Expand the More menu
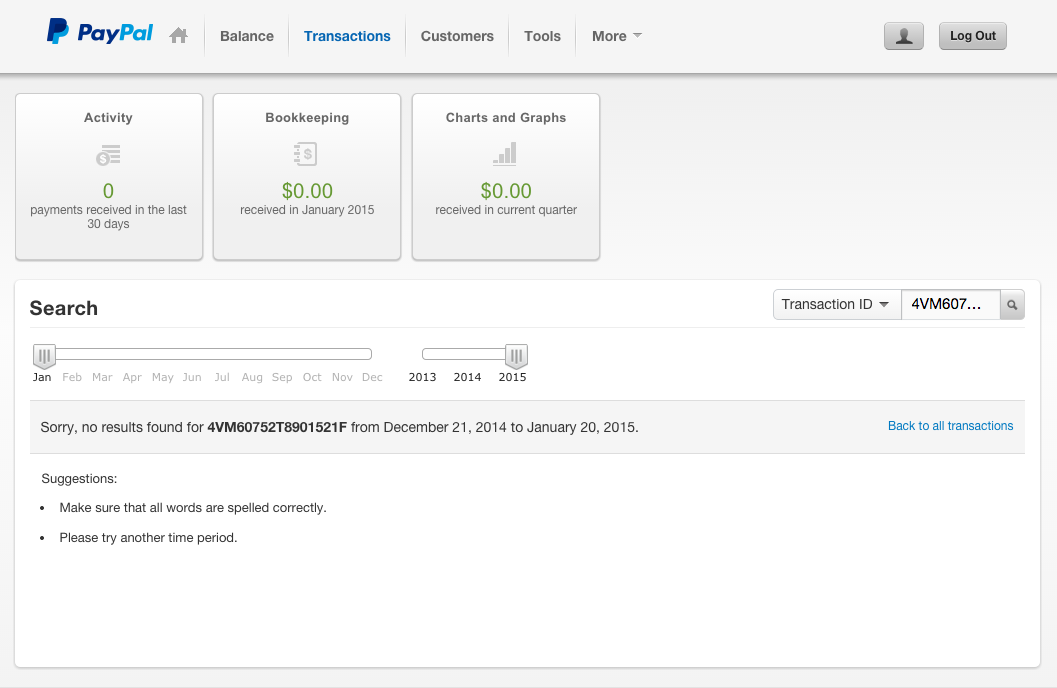 (x=616, y=36)
